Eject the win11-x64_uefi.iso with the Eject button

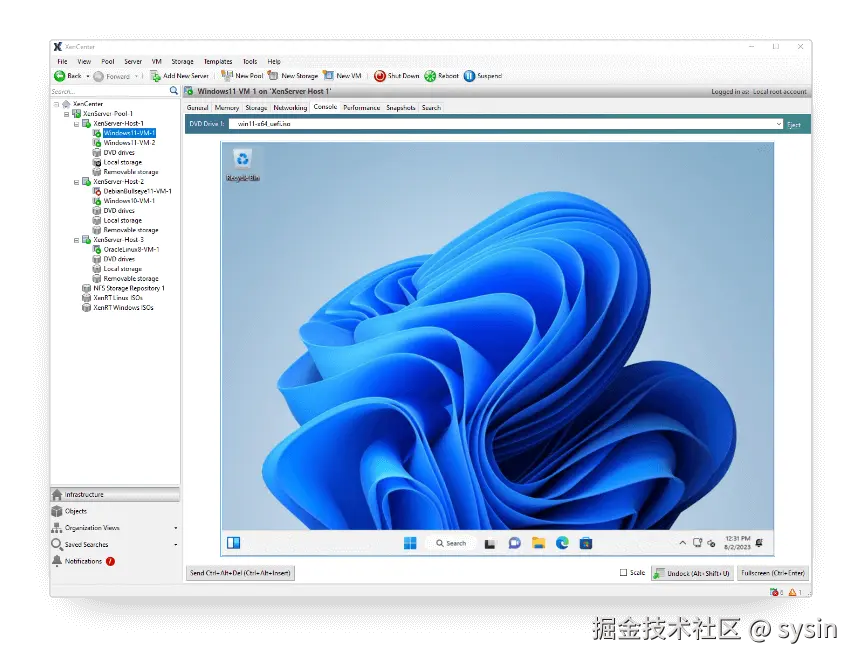796,124
